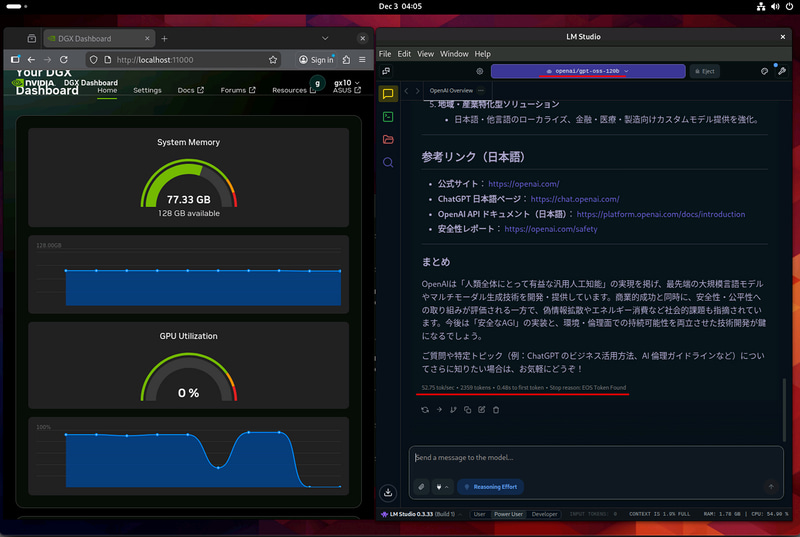The height and width of the screenshot is (537, 800).
Task: Open the wrench settings icon in LM Studio
Action: pyautogui.click(x=782, y=71)
